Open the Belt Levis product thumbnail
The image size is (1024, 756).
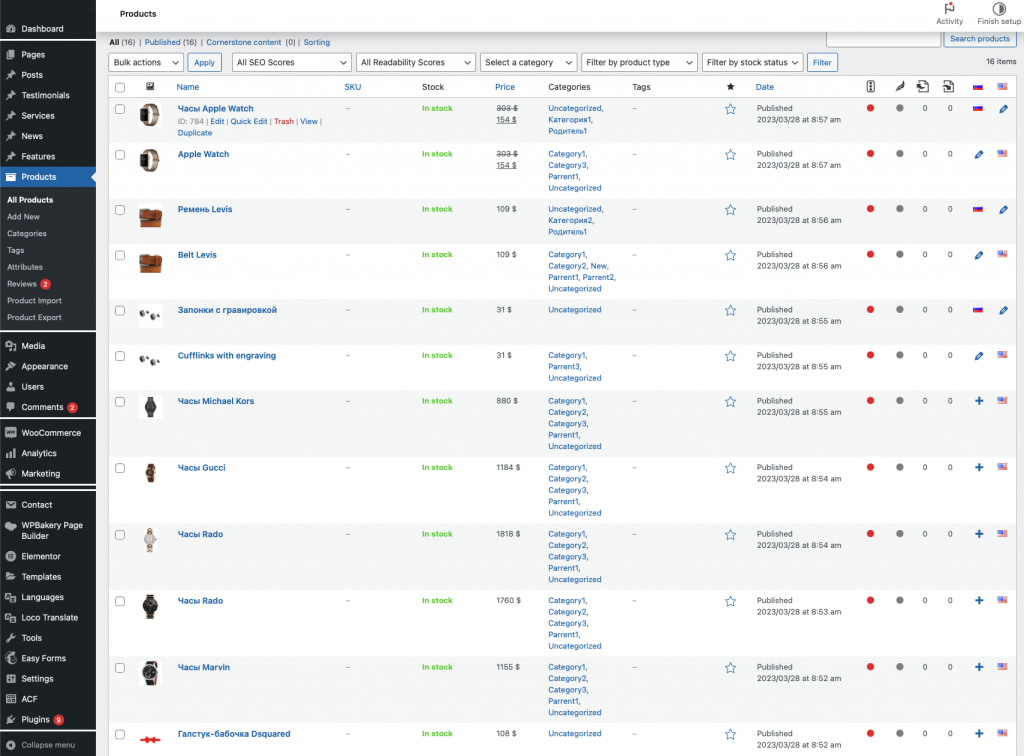(150, 263)
